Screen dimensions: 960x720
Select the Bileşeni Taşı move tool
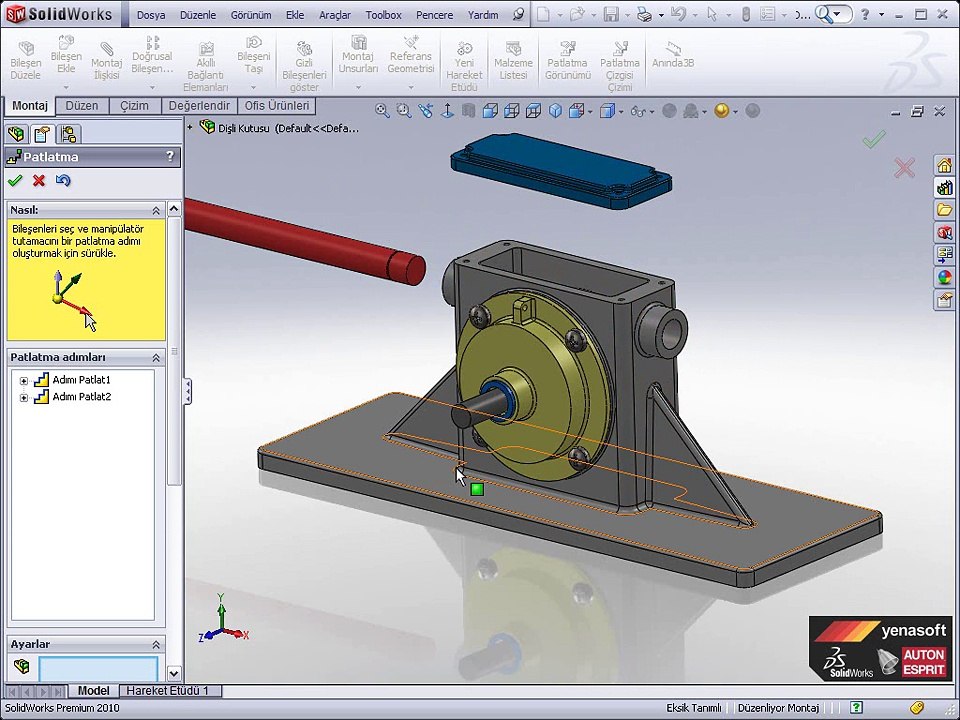[253, 55]
